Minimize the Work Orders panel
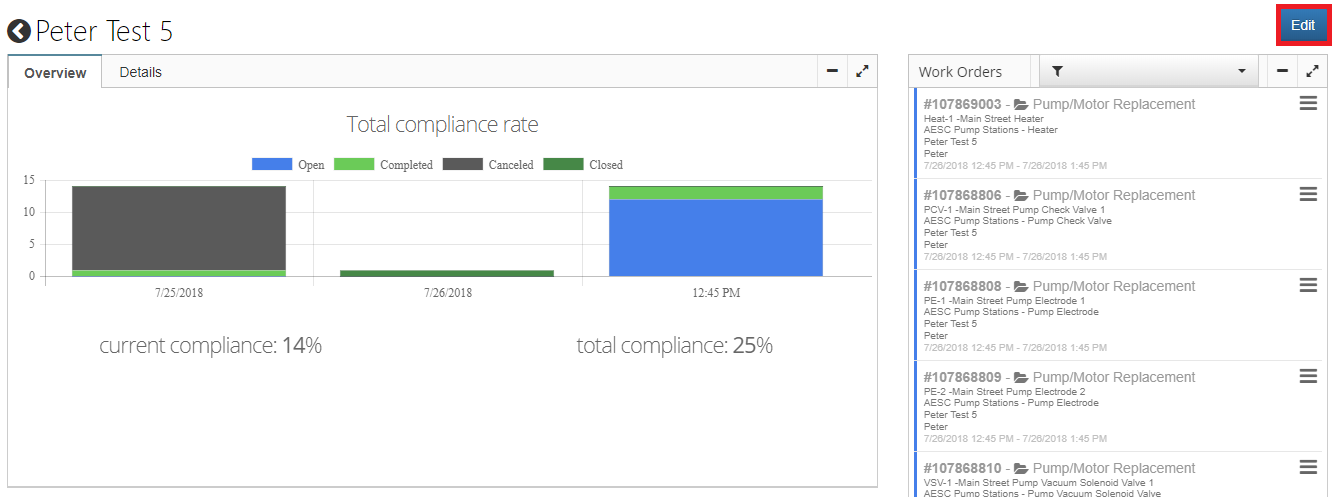The height and width of the screenshot is (497, 1338). coord(1283,71)
